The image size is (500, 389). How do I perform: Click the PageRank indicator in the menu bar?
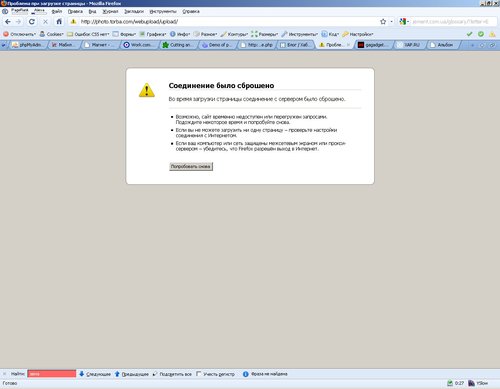click(20, 11)
